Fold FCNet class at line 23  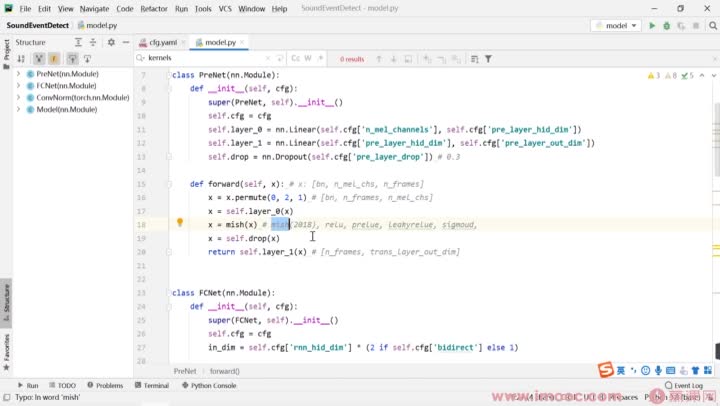[169, 293]
